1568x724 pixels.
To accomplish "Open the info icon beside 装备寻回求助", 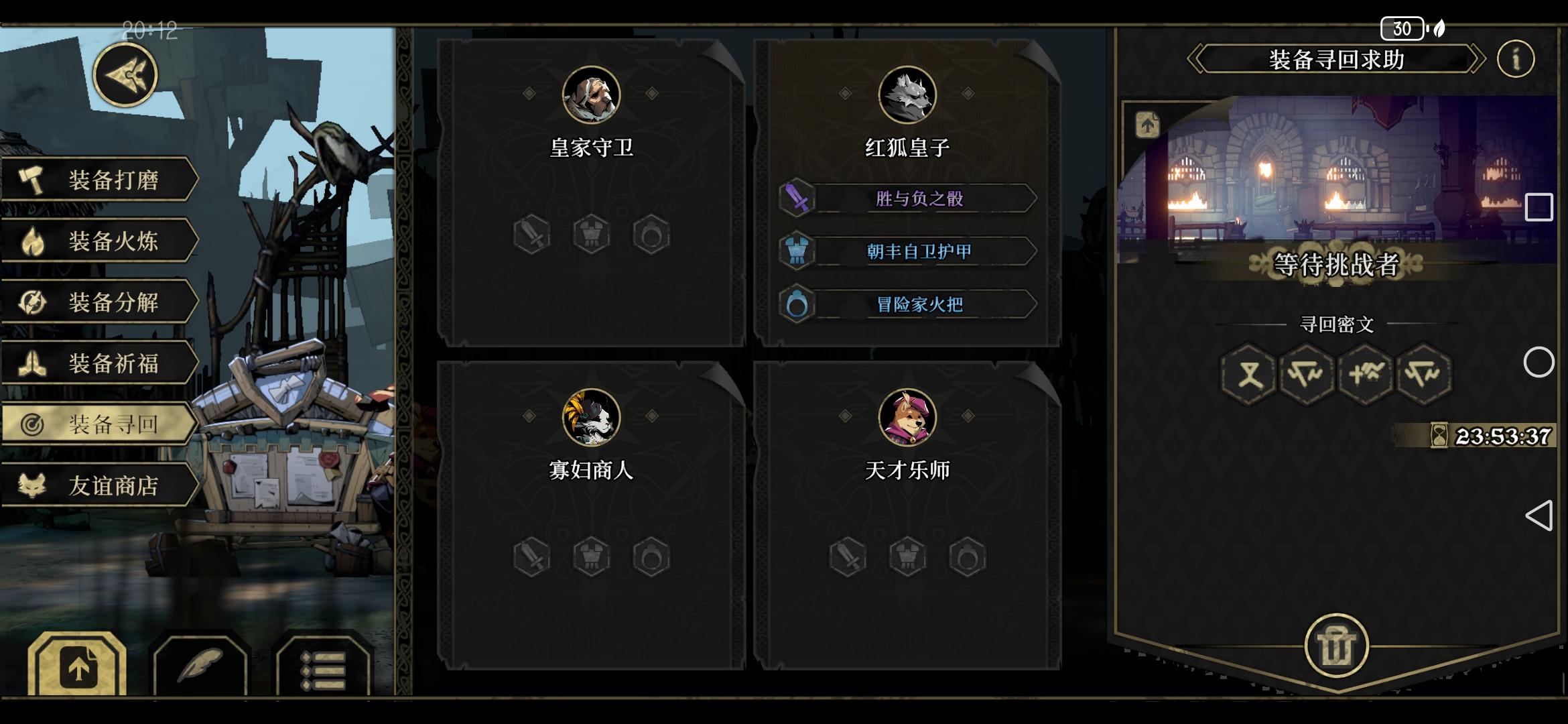I will [1515, 59].
